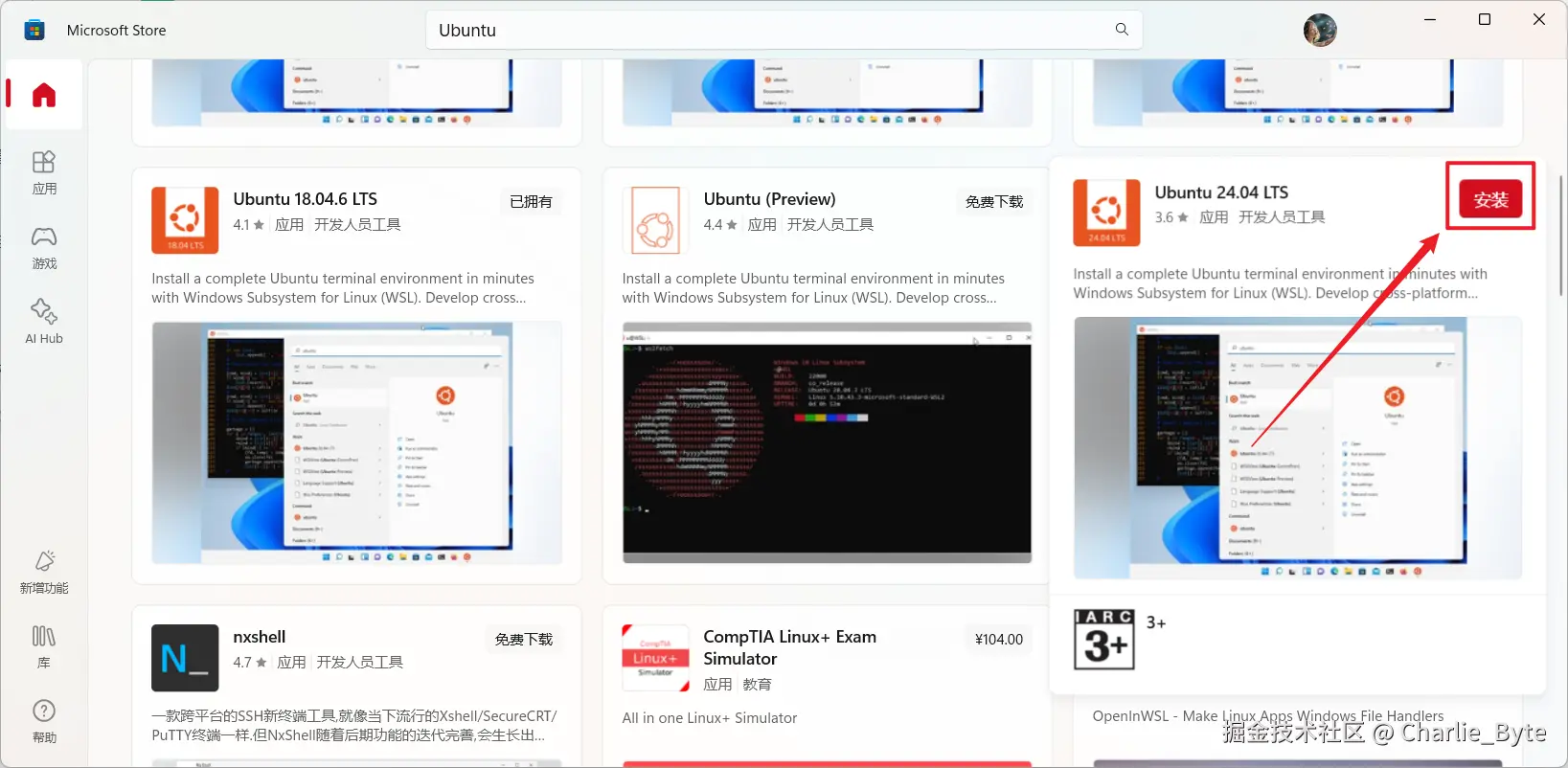1568x768 pixels.
Task: Open Ubuntu (Preview) terminal screenshot
Action: tap(827, 443)
